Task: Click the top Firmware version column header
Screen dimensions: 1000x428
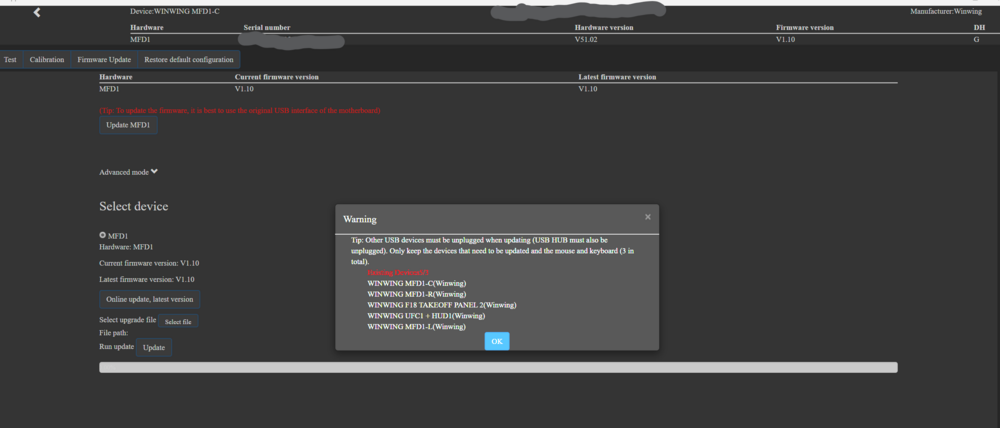Action: [805, 27]
